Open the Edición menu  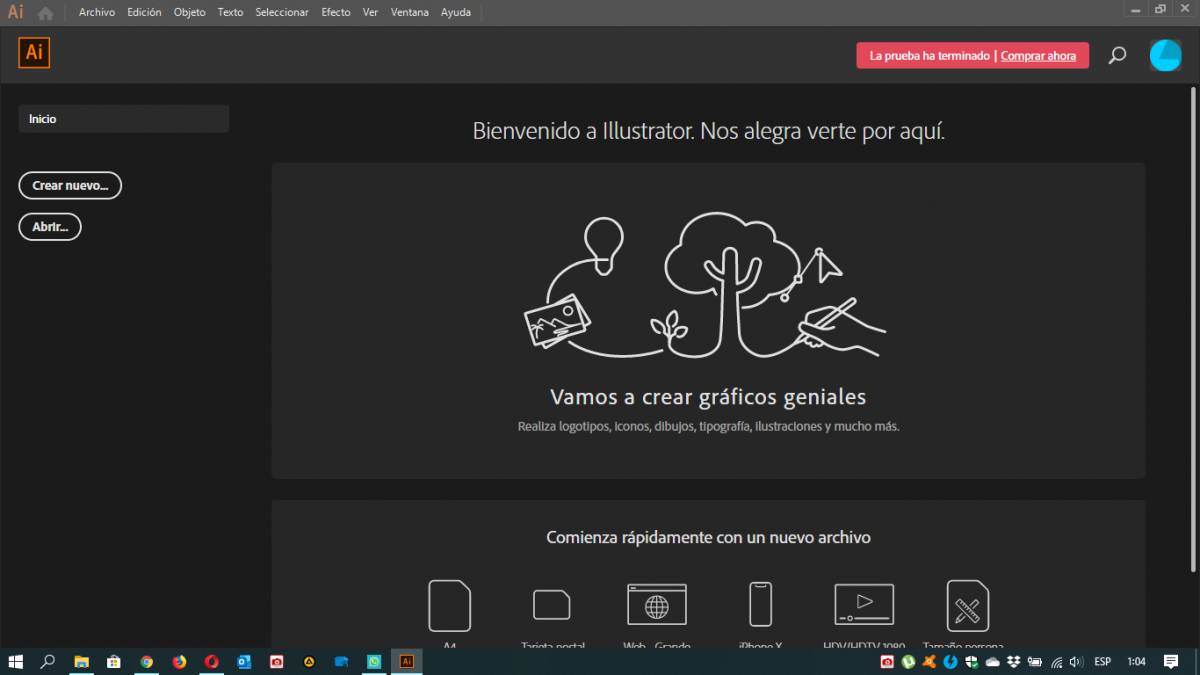pos(144,13)
